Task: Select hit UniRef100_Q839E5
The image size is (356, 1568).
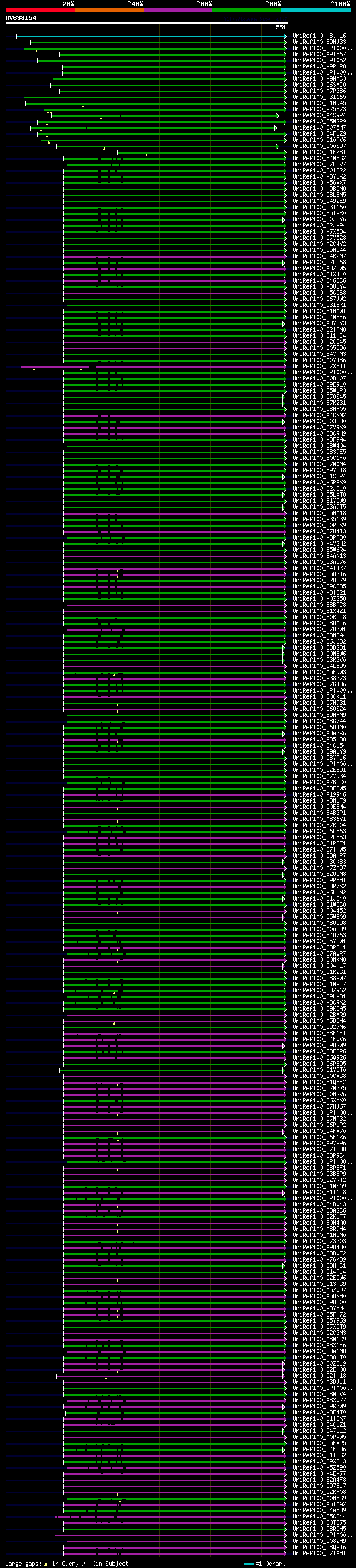Action: pyautogui.click(x=319, y=452)
